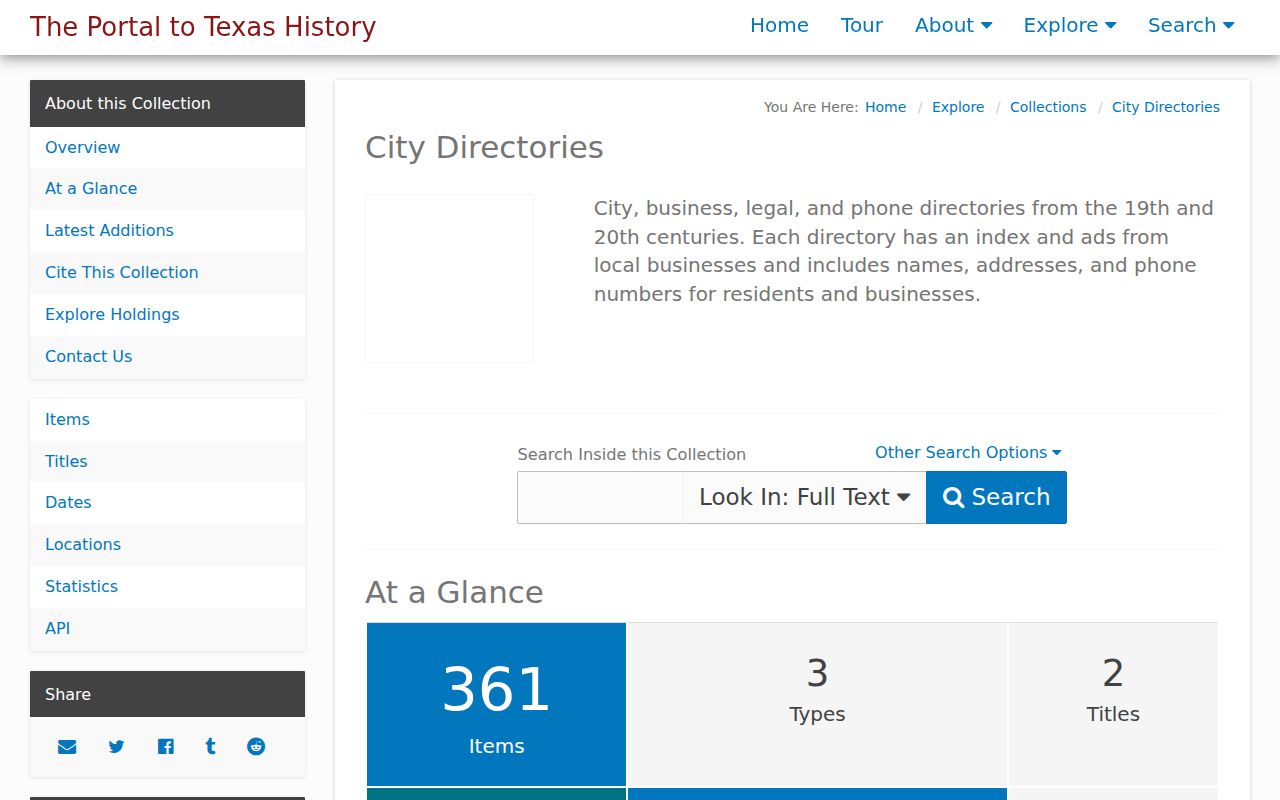Browse Titles in sidebar
This screenshot has height=800, width=1280.
pos(167,461)
